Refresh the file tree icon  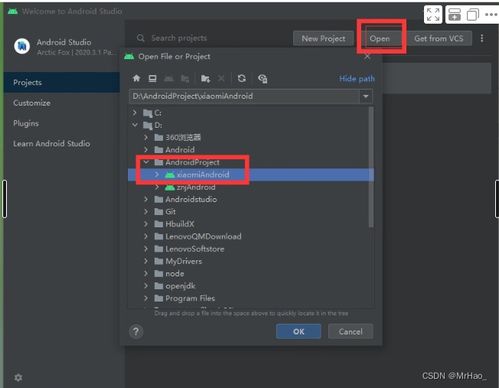[242, 78]
